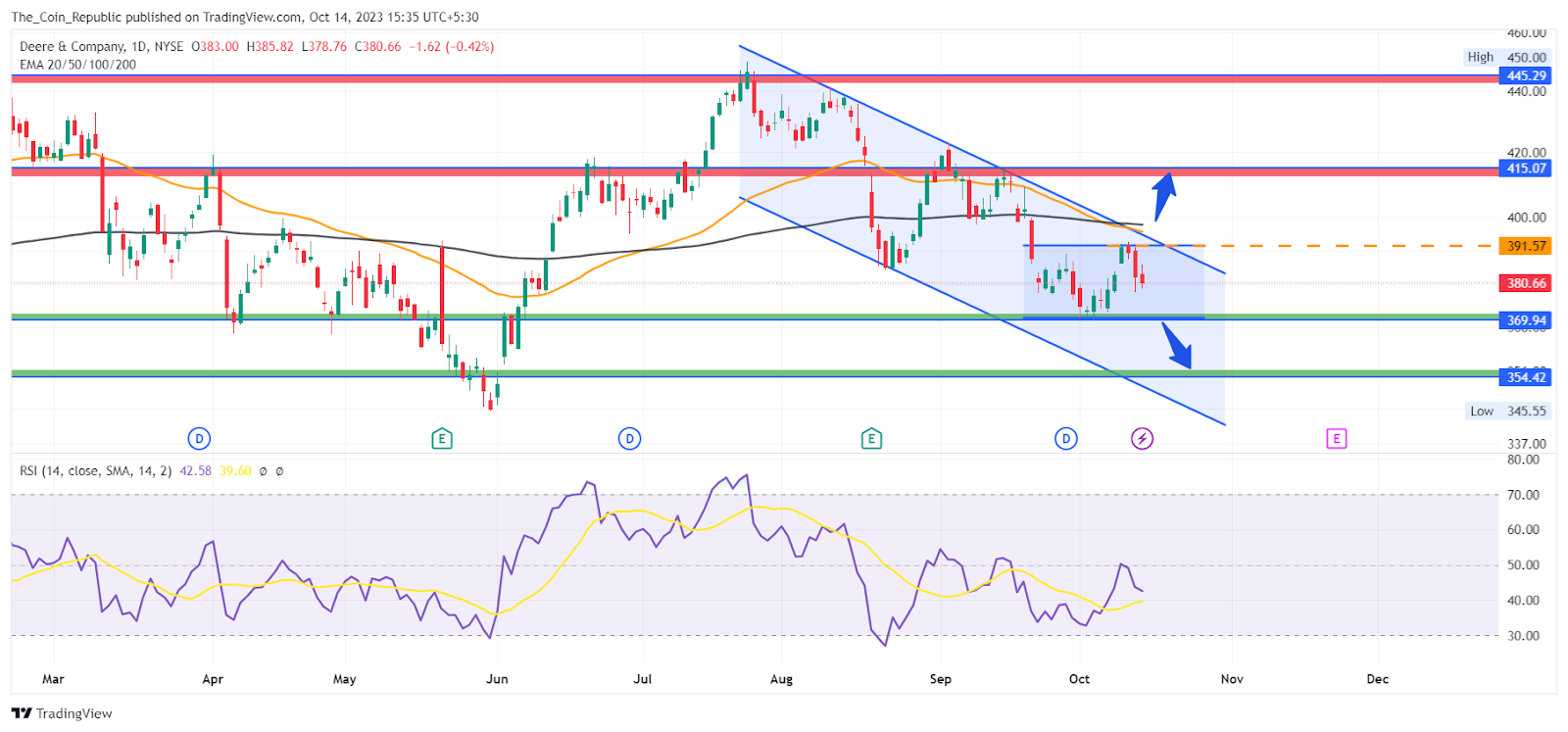
Task: Select the 369.94 support price label
Action: [1526, 320]
